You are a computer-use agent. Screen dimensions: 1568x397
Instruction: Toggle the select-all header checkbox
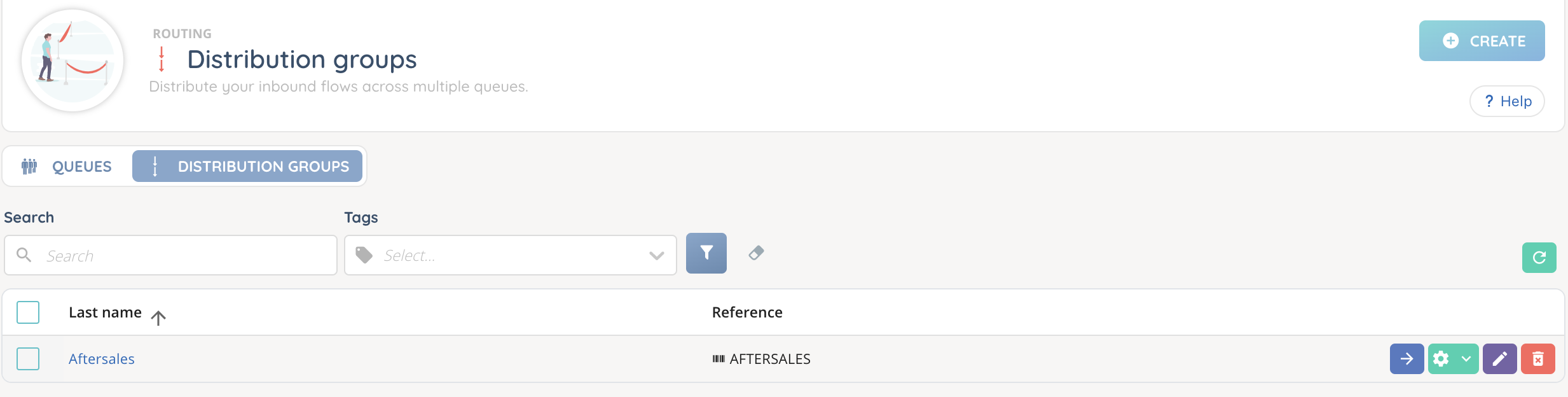pos(28,312)
